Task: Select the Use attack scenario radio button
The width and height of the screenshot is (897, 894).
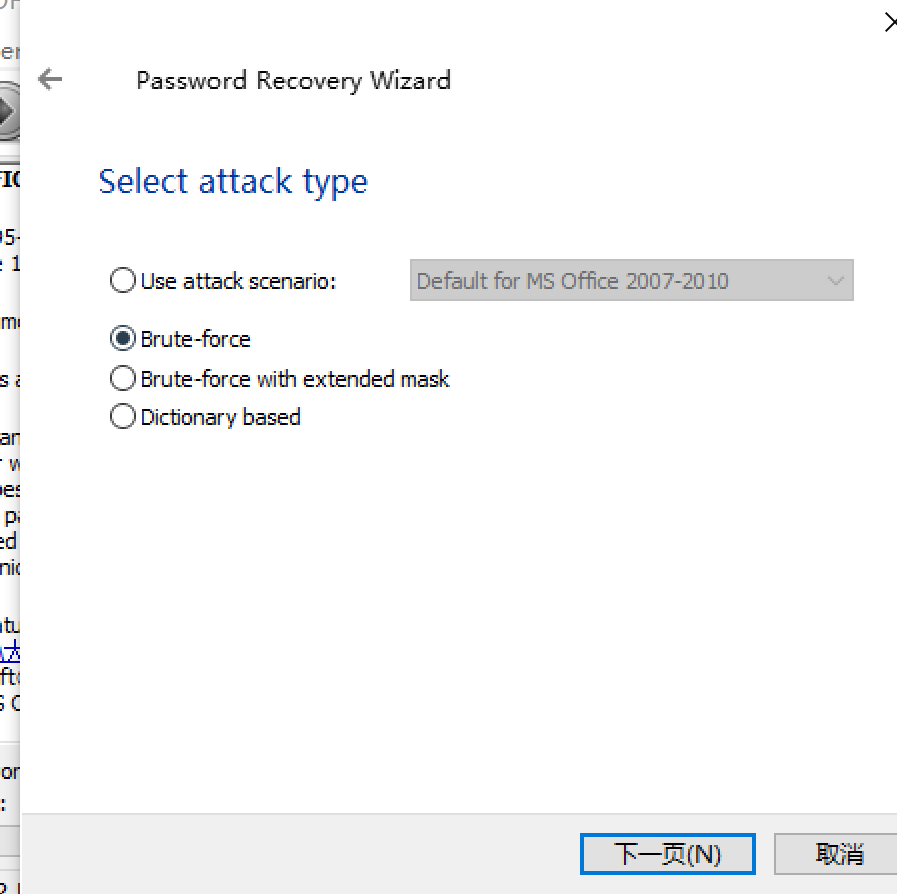Action: [x=123, y=281]
